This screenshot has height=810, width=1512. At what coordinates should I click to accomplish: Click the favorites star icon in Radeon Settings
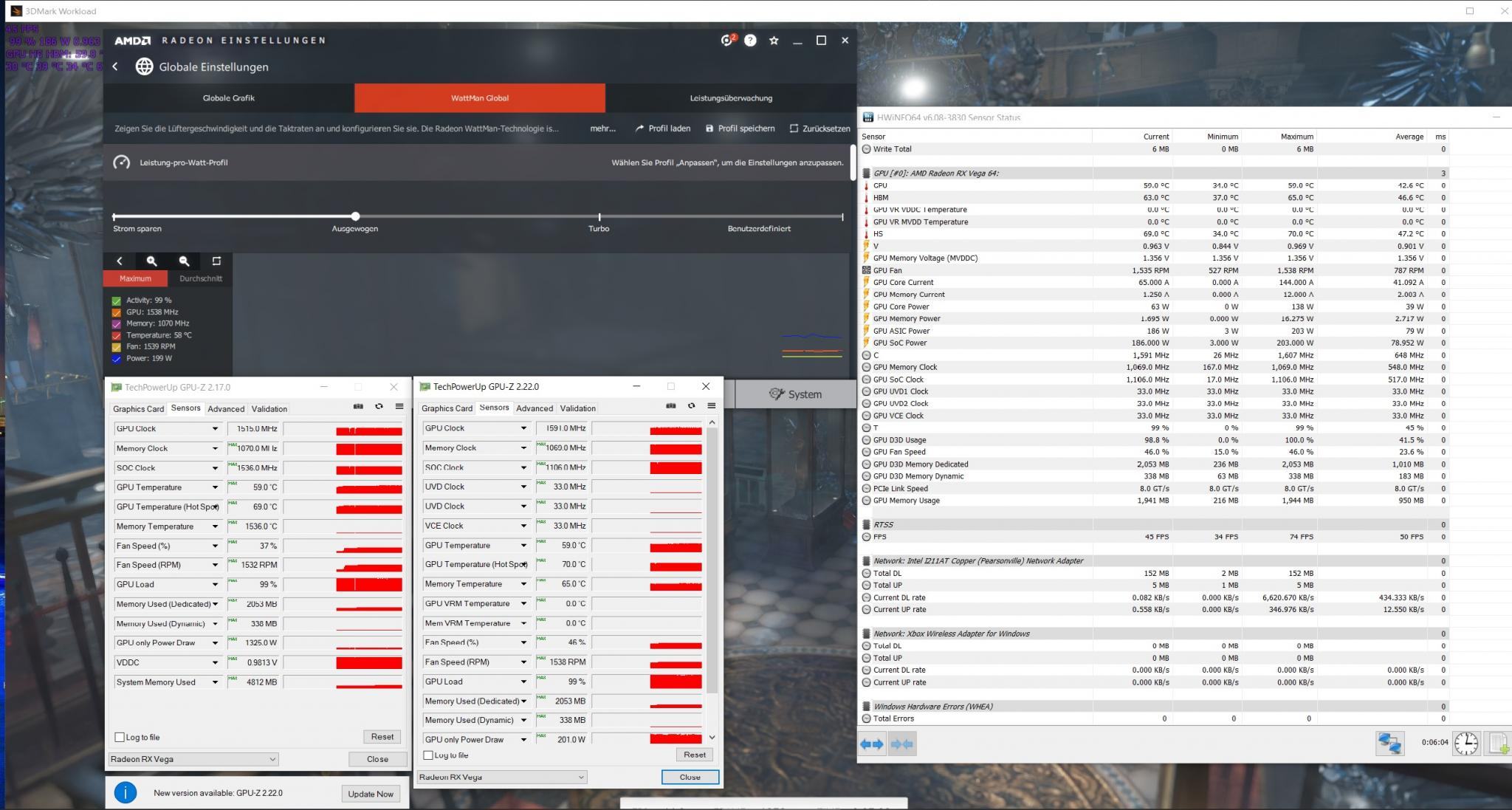coord(774,41)
